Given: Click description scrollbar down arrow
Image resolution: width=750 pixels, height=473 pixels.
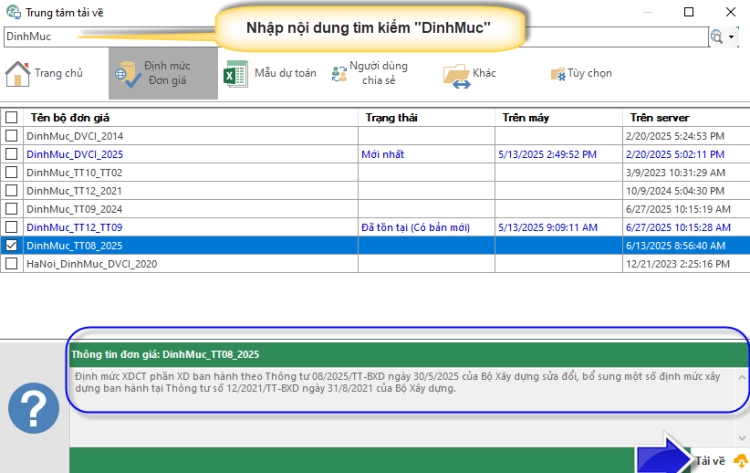Looking at the screenshot, I should [742, 438].
